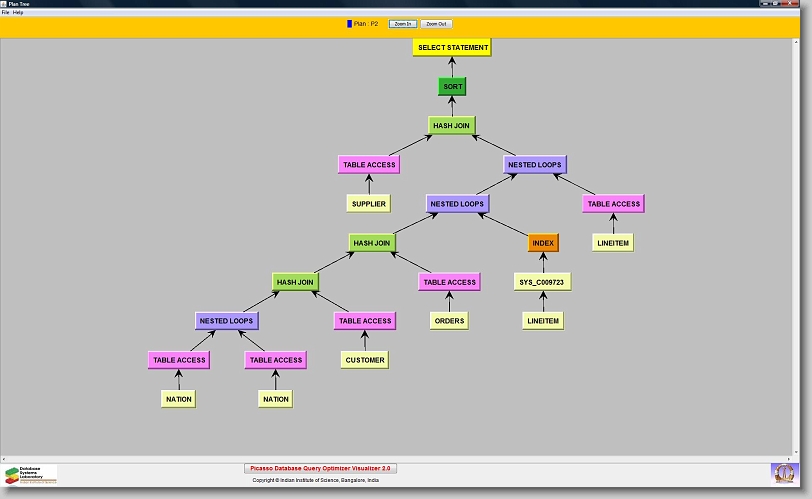Viewport: 812px width, 499px height.
Task: Click the Zoom In button
Action: [x=402, y=23]
